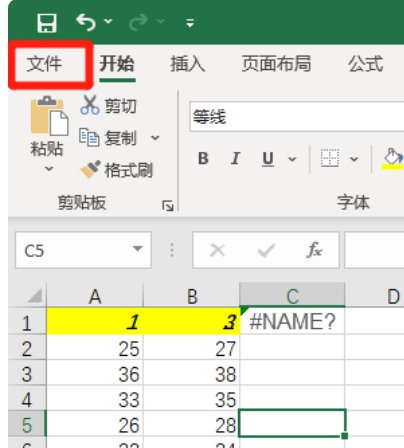Toggle Italic formatting
The height and width of the screenshot is (448, 404).
pos(235,158)
